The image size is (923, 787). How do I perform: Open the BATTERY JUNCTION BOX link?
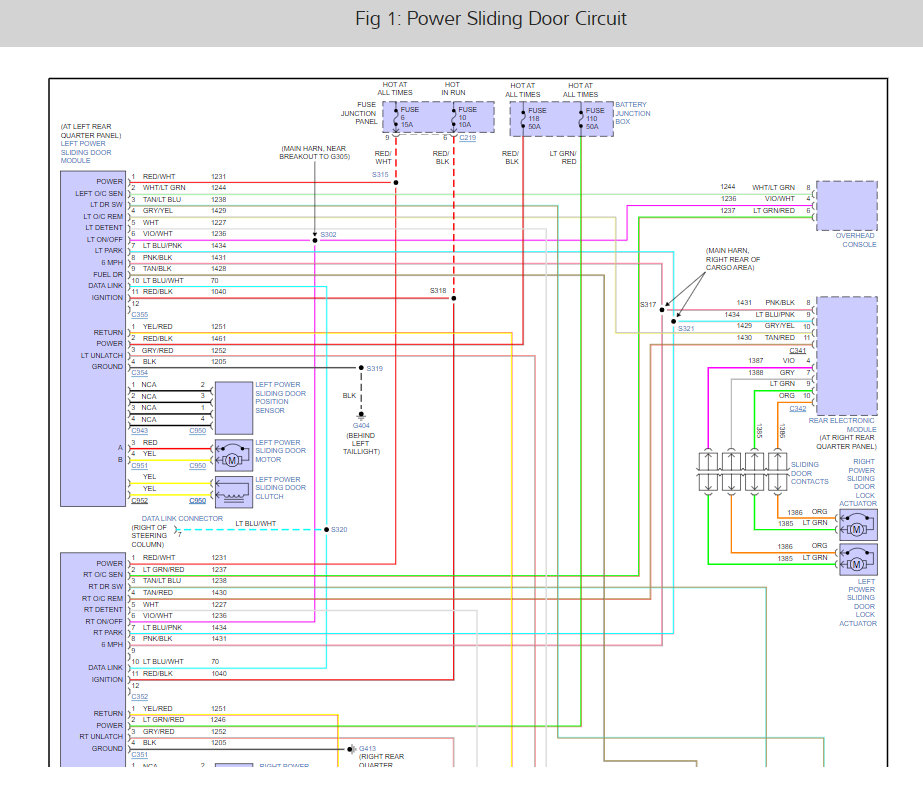click(633, 113)
